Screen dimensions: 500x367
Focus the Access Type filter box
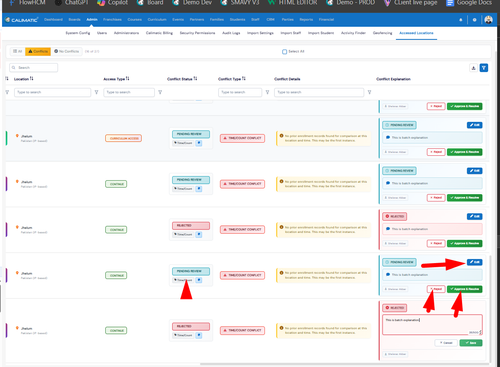pos(129,92)
